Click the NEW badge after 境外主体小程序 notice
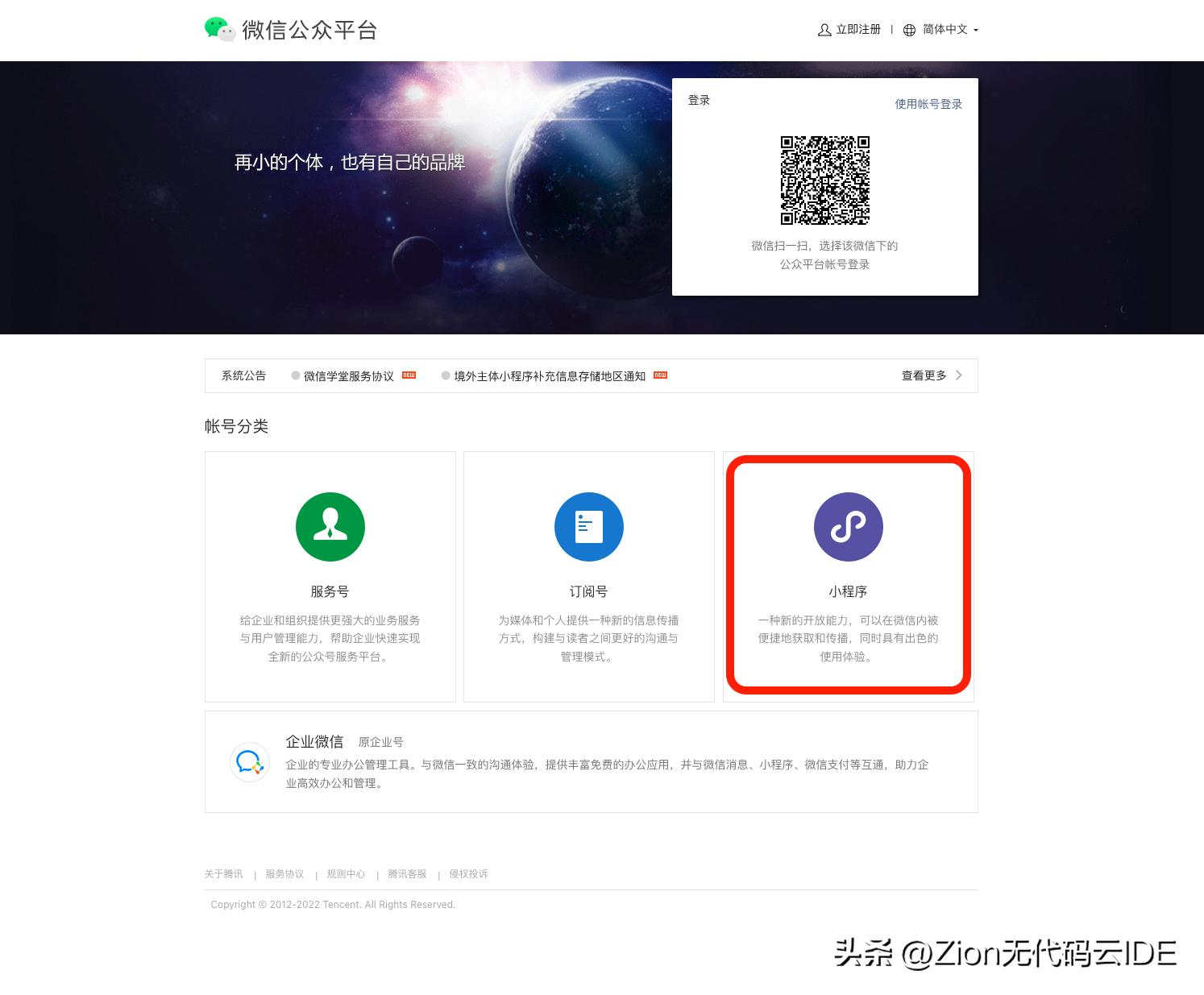1204x995 pixels. pos(661,375)
